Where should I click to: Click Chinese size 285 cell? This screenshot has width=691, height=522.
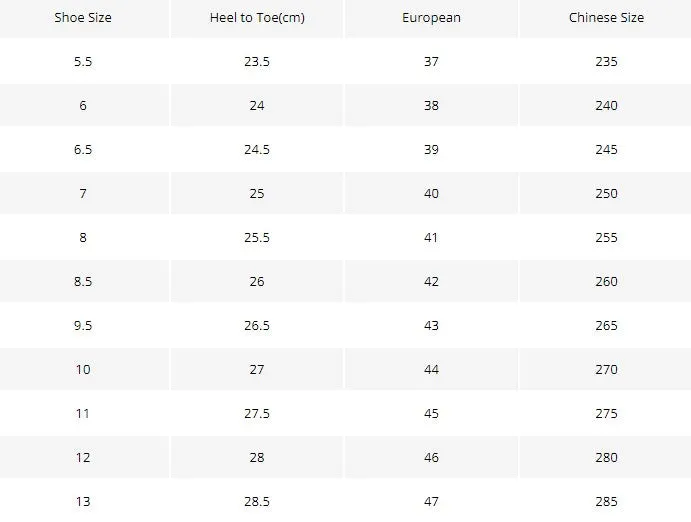click(606, 501)
